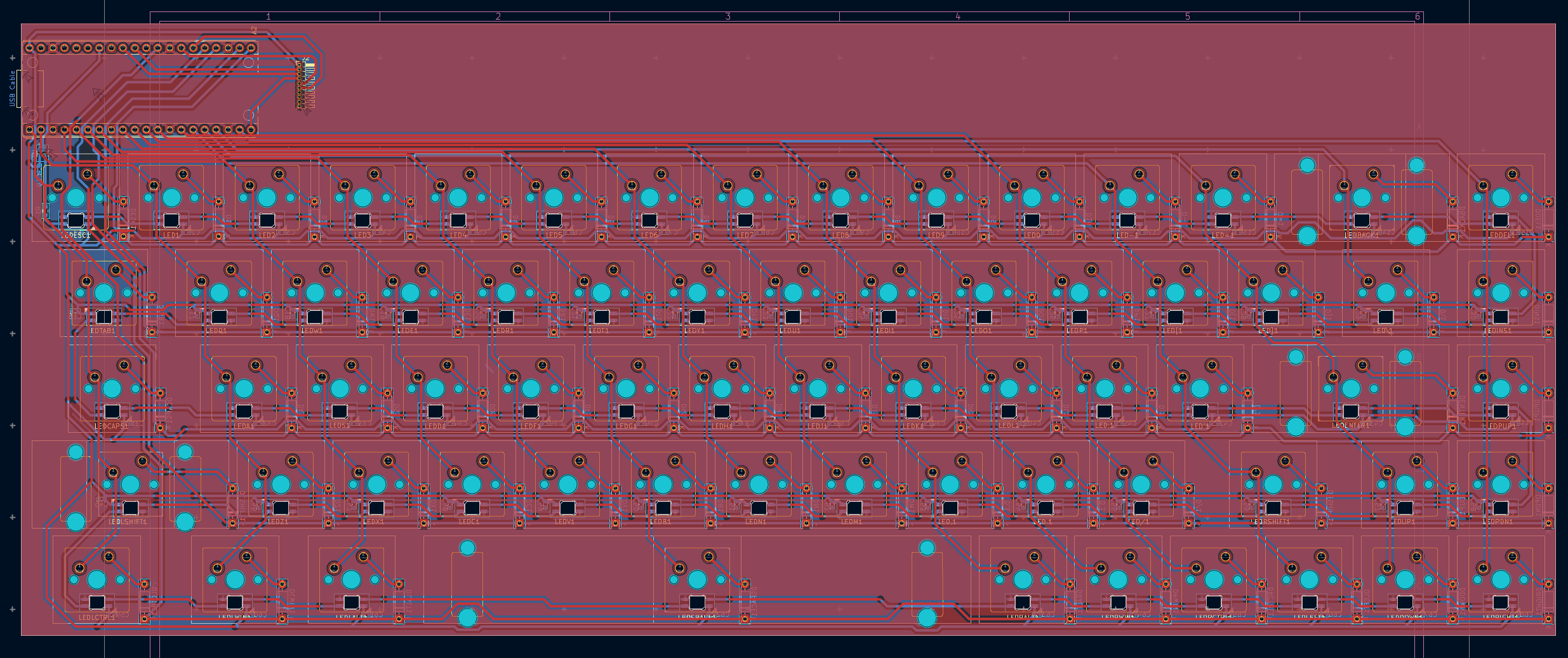The width and height of the screenshot is (1568, 658).
Task: Select the LEDP1 reference label
Action: [x=1077, y=331]
